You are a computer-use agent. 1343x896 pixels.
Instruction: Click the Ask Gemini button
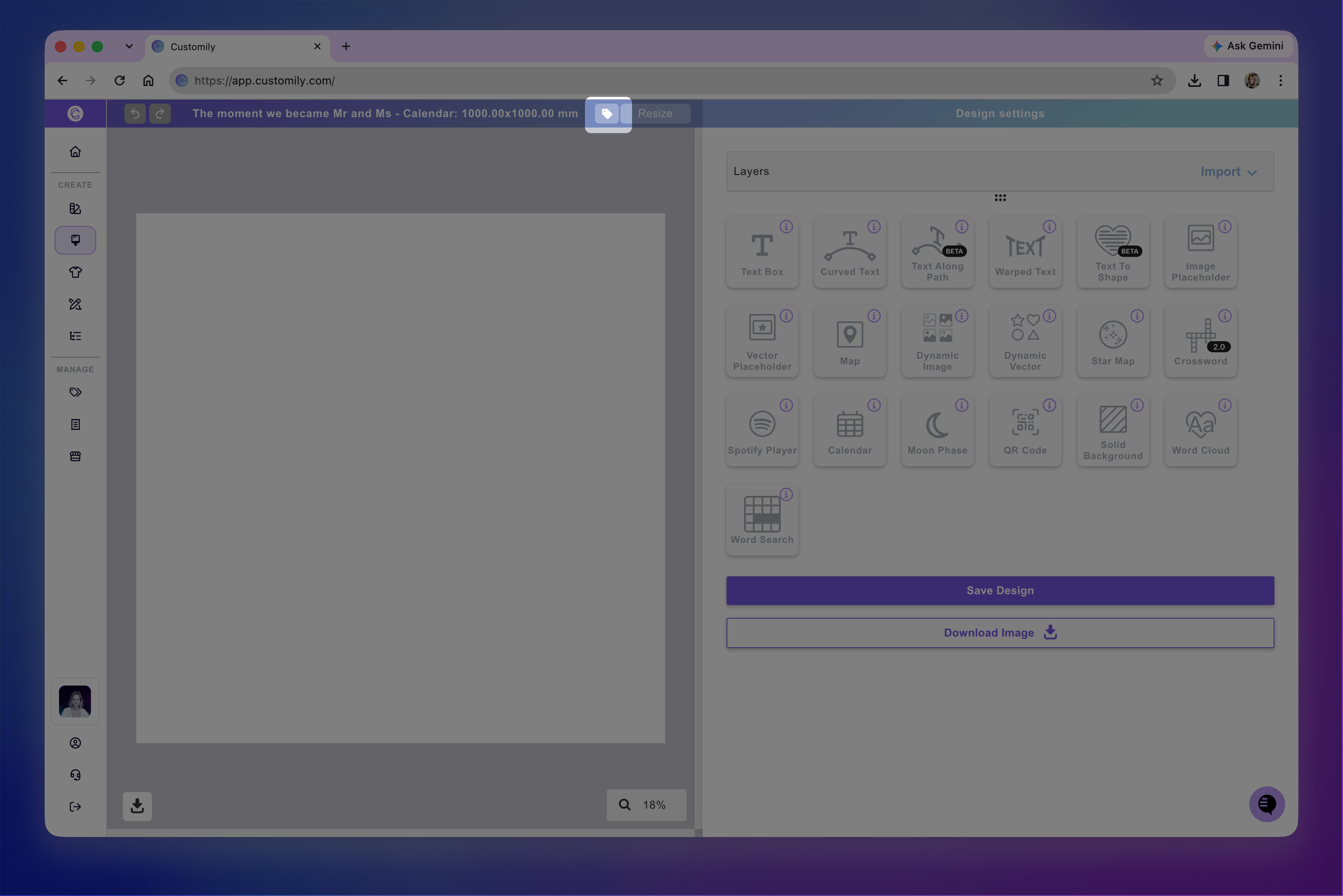click(x=1248, y=46)
